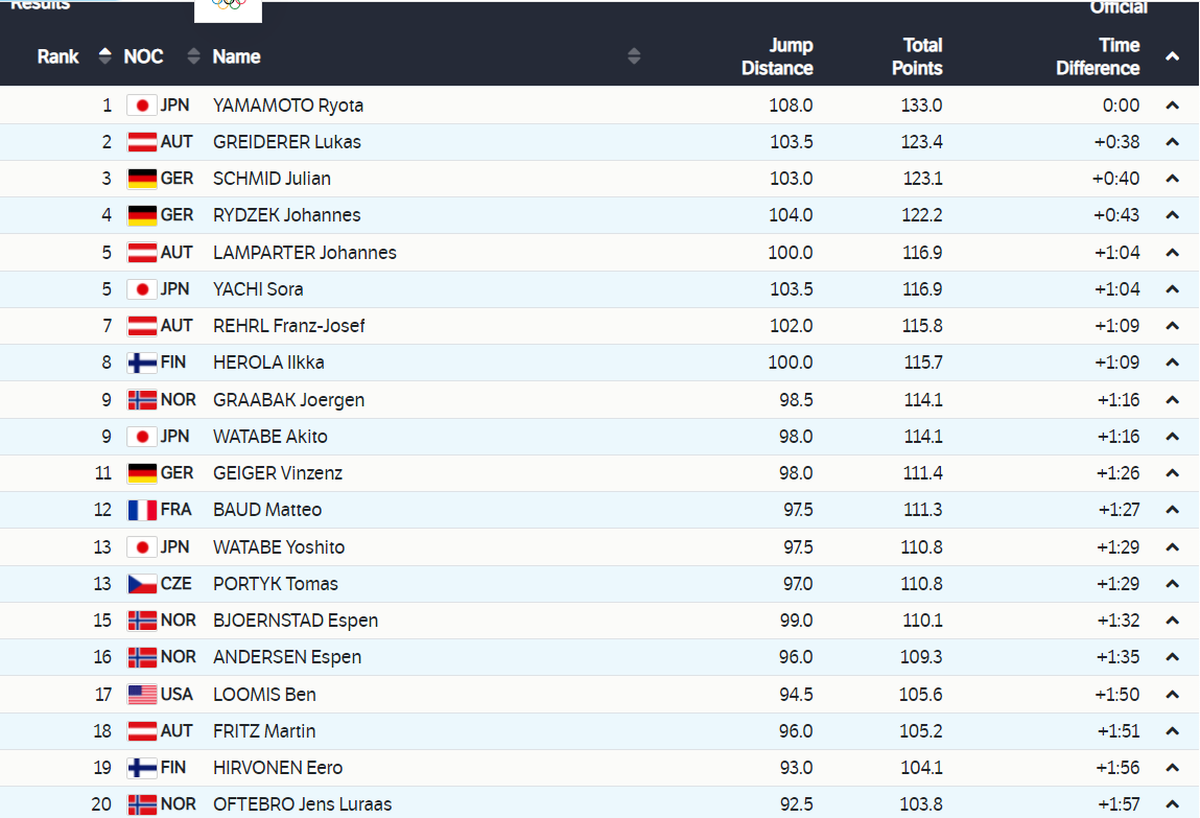Expand details for GRAABAK Joergen row
This screenshot has width=1200, height=818.
tap(1172, 400)
